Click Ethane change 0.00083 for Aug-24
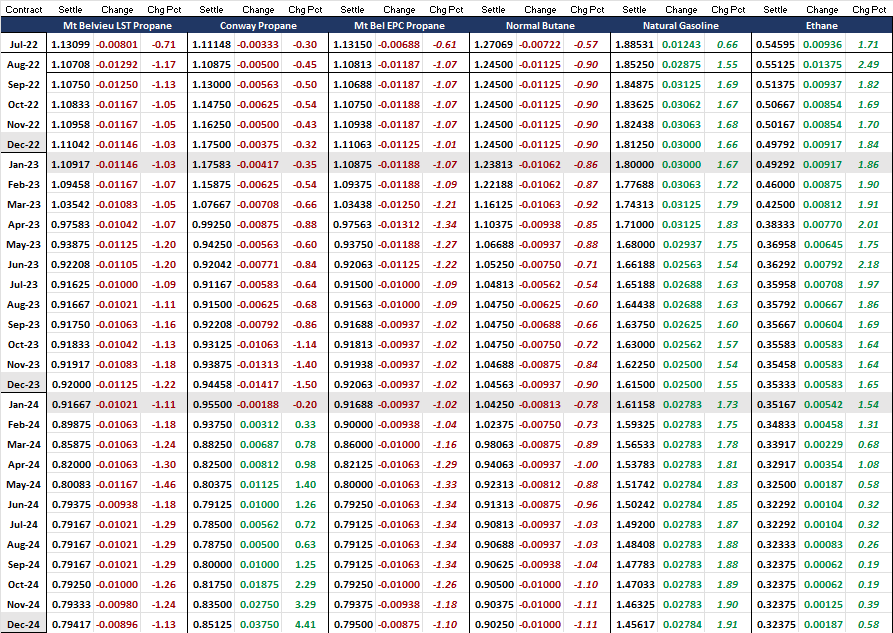The height and width of the screenshot is (633, 893). (822, 545)
